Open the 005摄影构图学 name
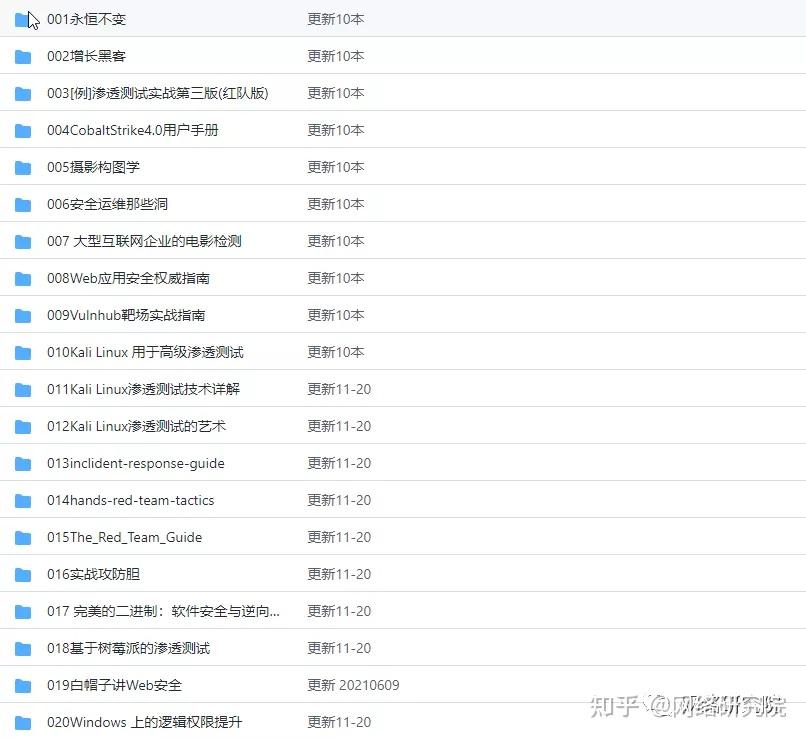The width and height of the screenshot is (806, 739). [x=94, y=167]
